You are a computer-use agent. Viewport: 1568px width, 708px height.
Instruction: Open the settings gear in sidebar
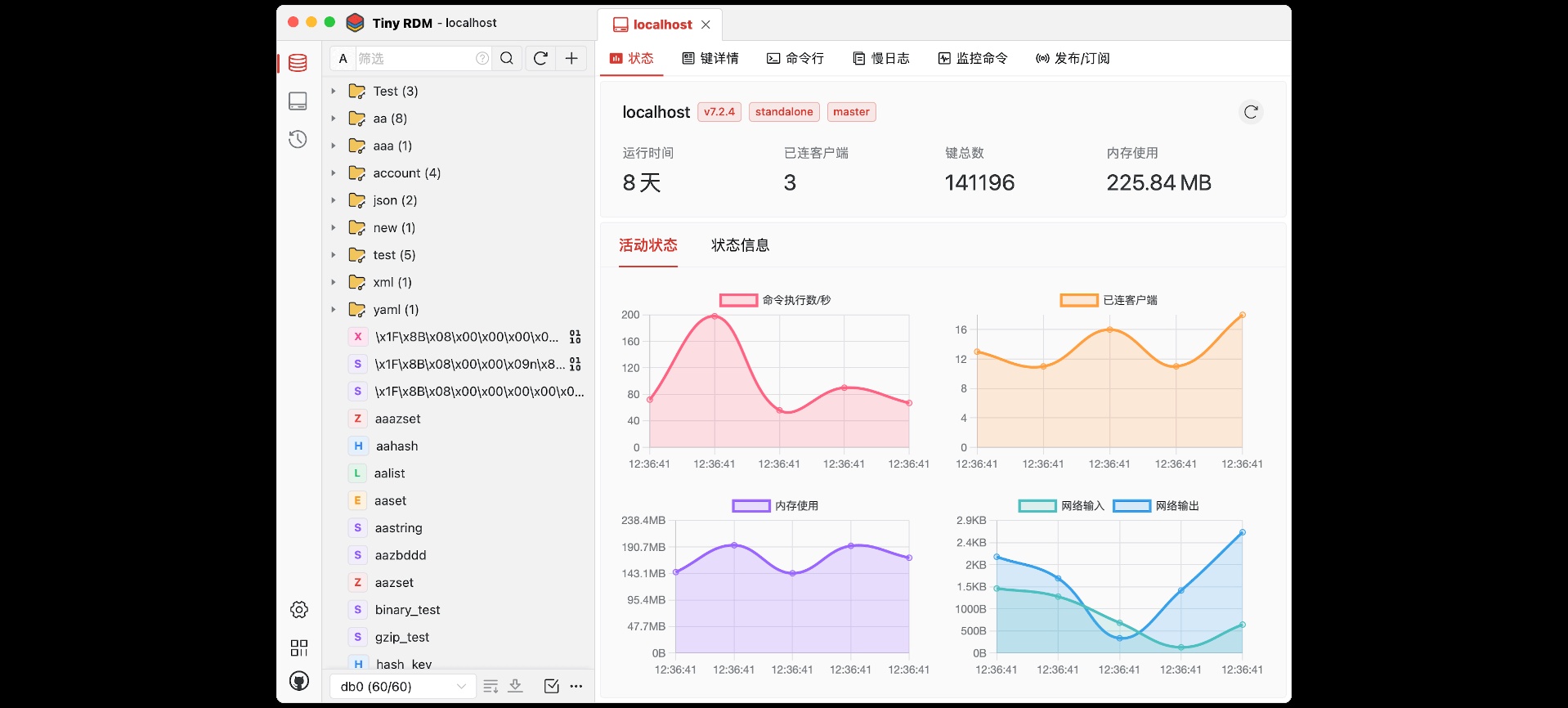point(299,610)
